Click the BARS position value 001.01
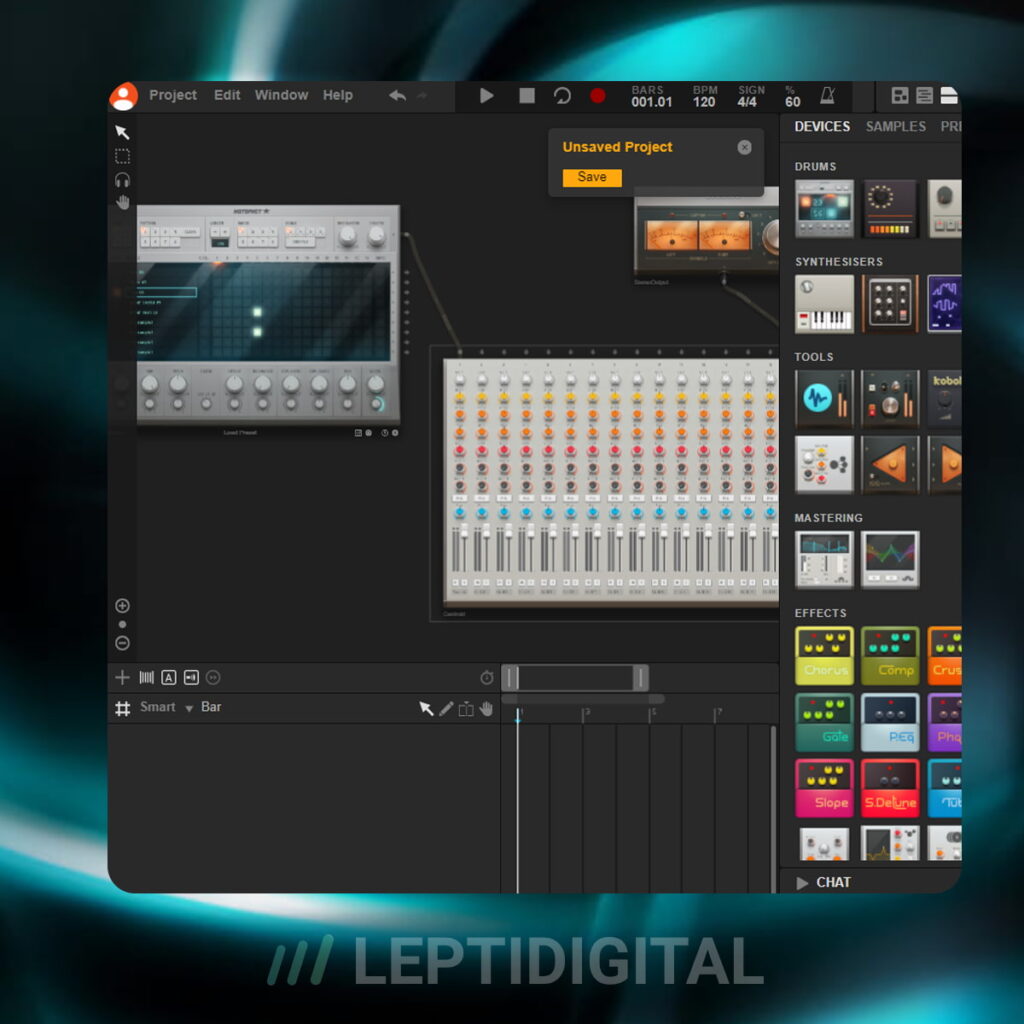1024x1024 pixels. [651, 102]
